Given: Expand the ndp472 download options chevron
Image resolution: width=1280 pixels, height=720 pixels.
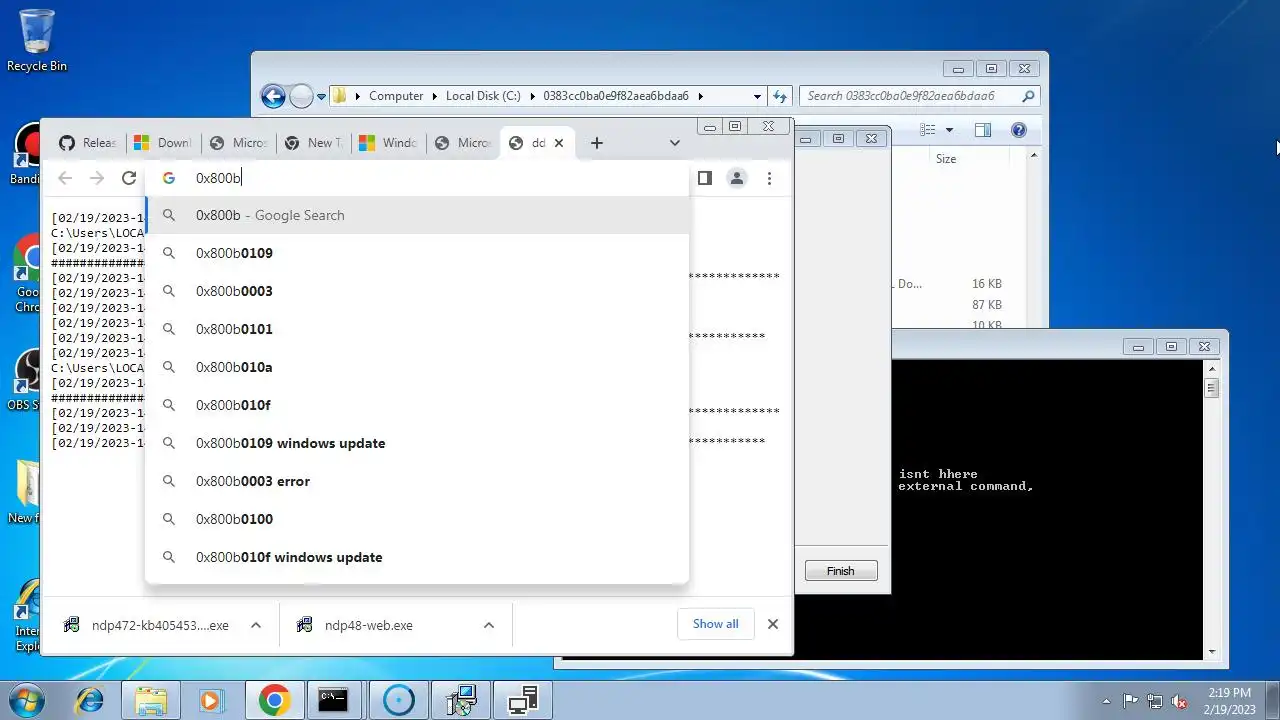Looking at the screenshot, I should (256, 625).
